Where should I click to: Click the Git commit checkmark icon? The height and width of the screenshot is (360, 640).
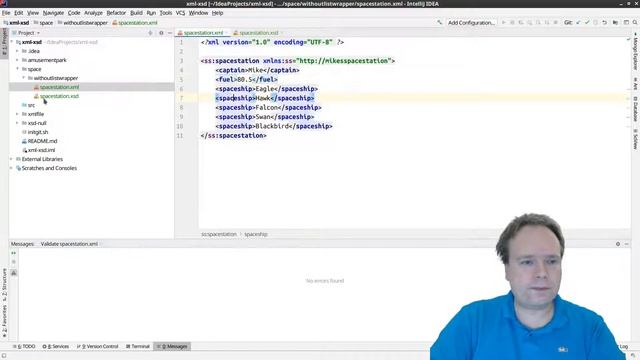pos(587,22)
